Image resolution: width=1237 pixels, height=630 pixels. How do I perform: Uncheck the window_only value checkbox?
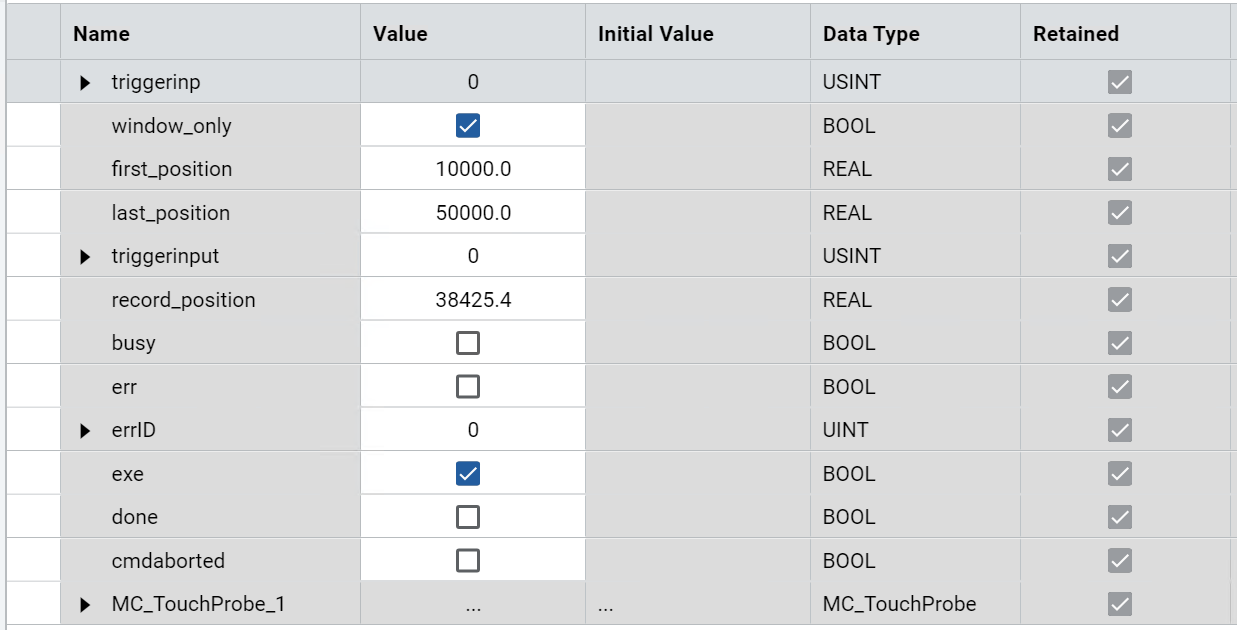(x=468, y=126)
